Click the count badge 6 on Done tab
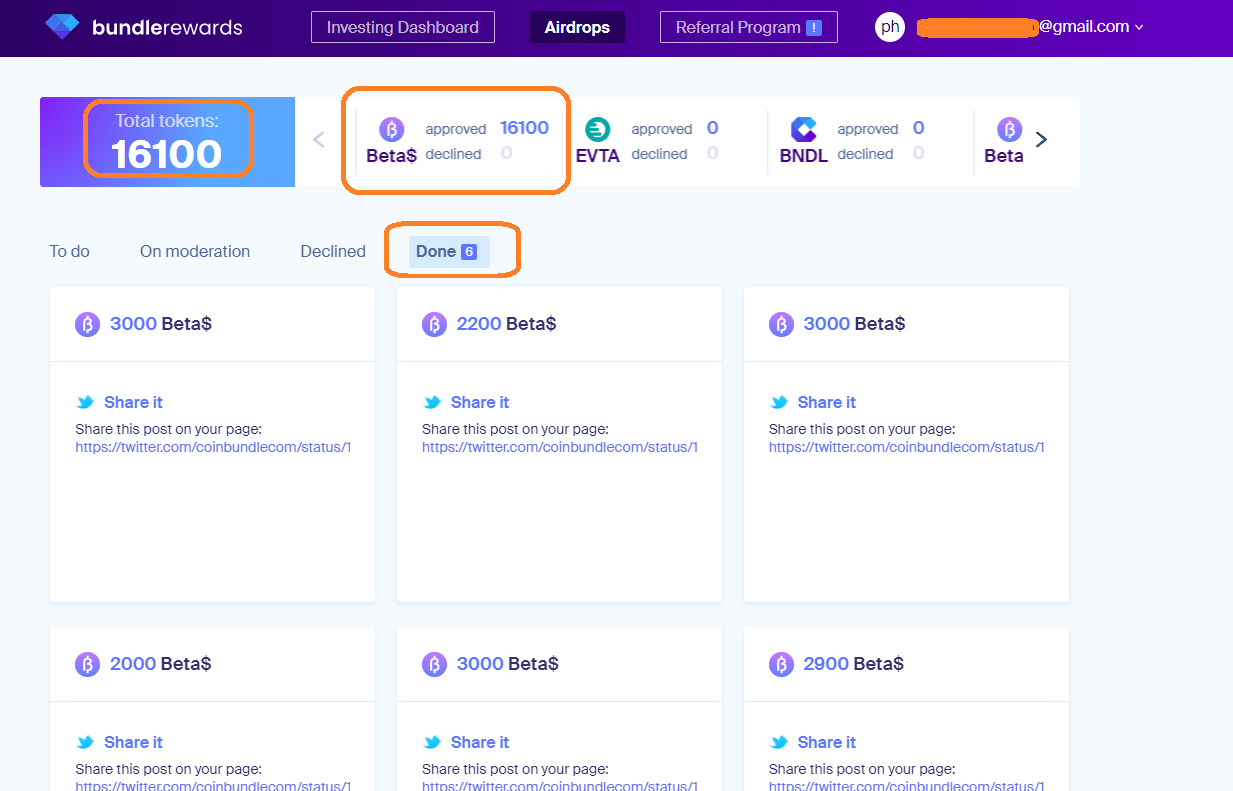Image resolution: width=1233 pixels, height=791 pixels. [x=469, y=252]
